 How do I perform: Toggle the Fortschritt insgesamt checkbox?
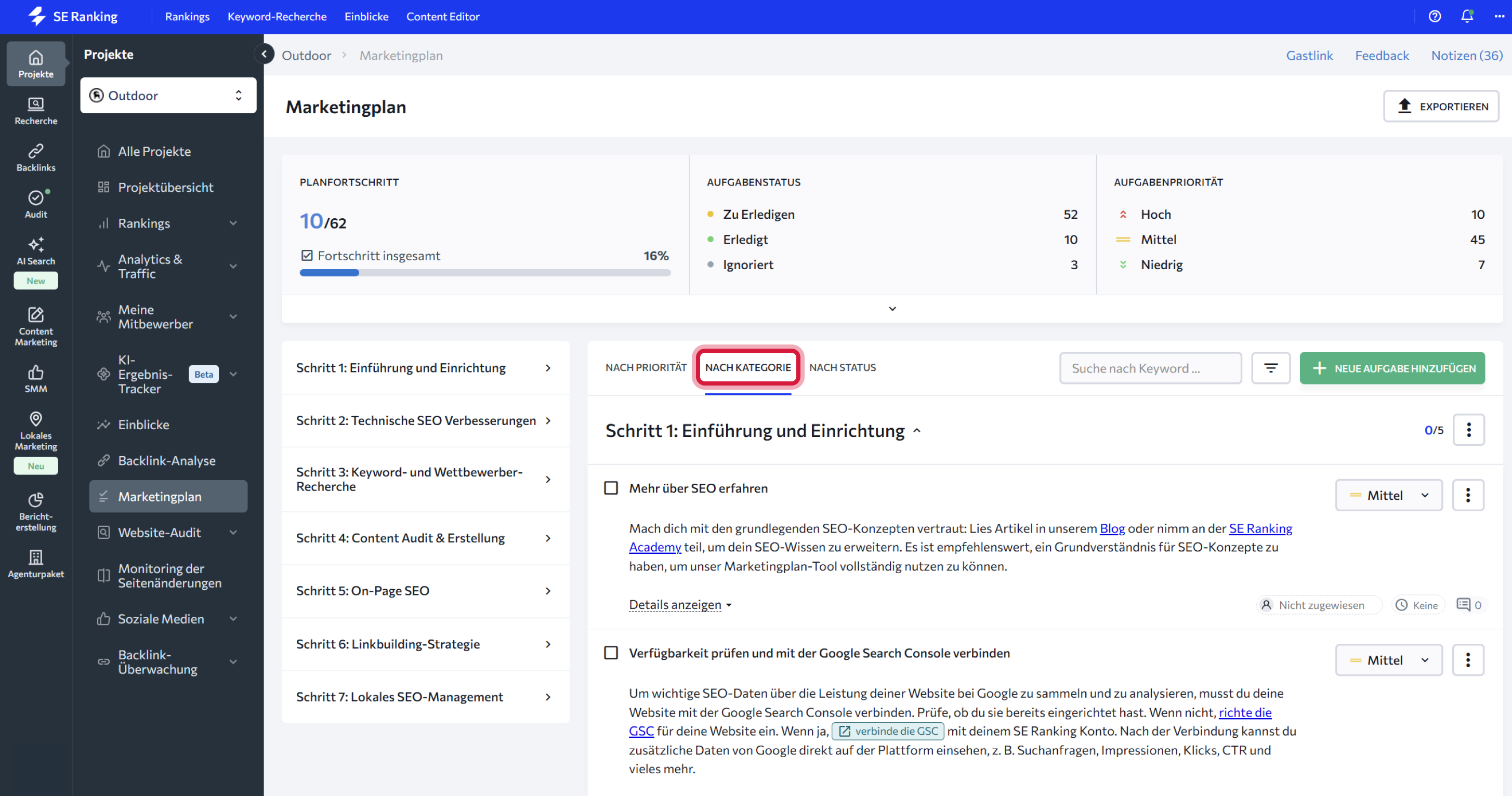(x=307, y=255)
